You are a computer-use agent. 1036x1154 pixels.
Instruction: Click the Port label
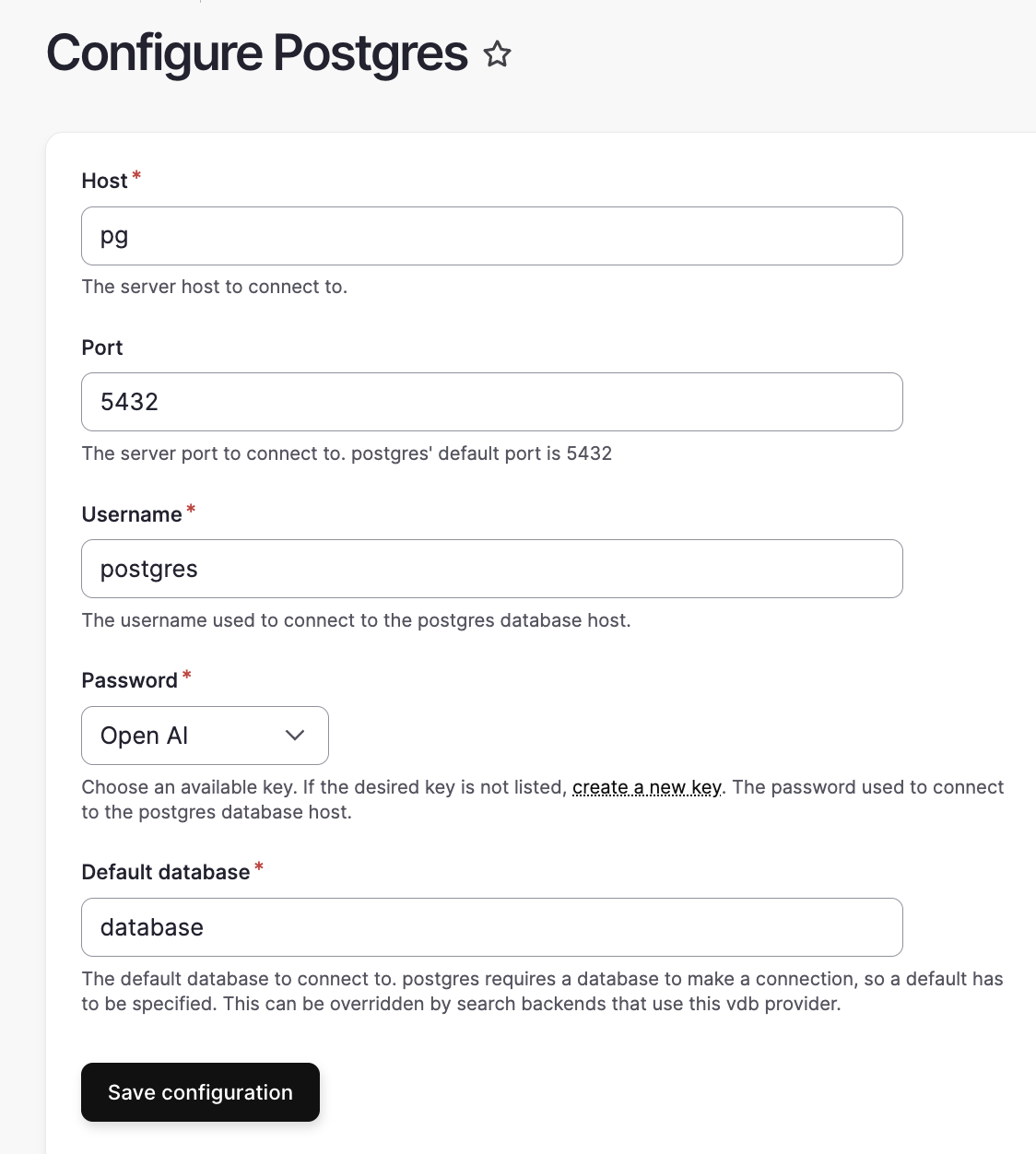tap(101, 347)
